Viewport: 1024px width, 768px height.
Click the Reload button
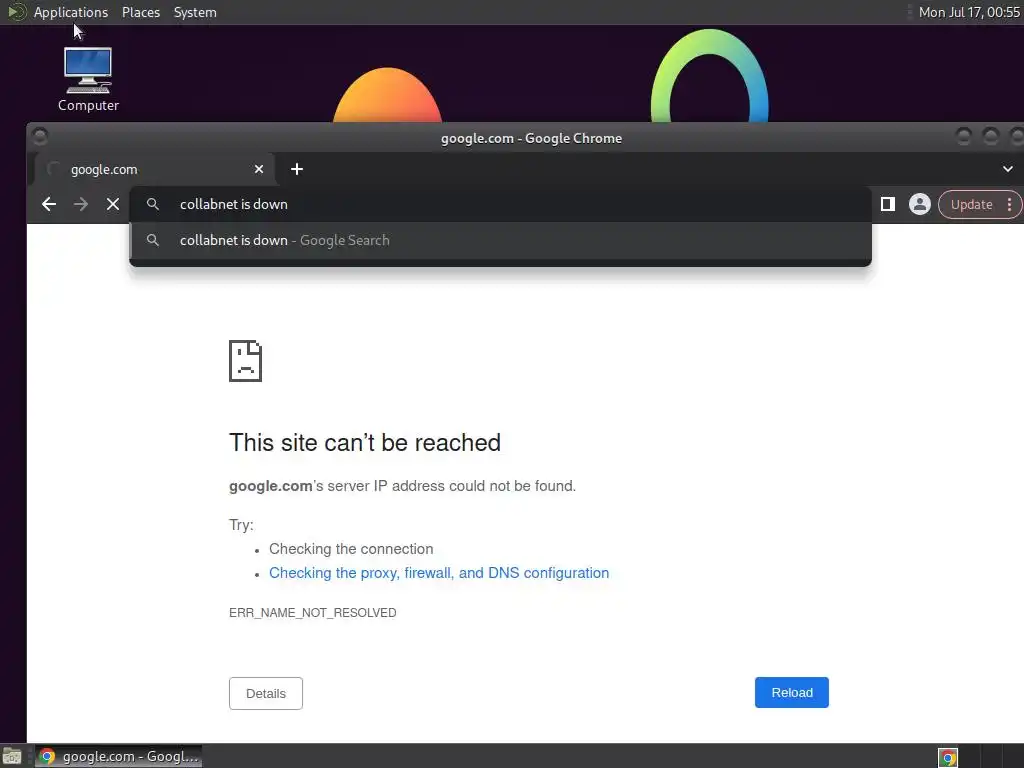(x=792, y=692)
